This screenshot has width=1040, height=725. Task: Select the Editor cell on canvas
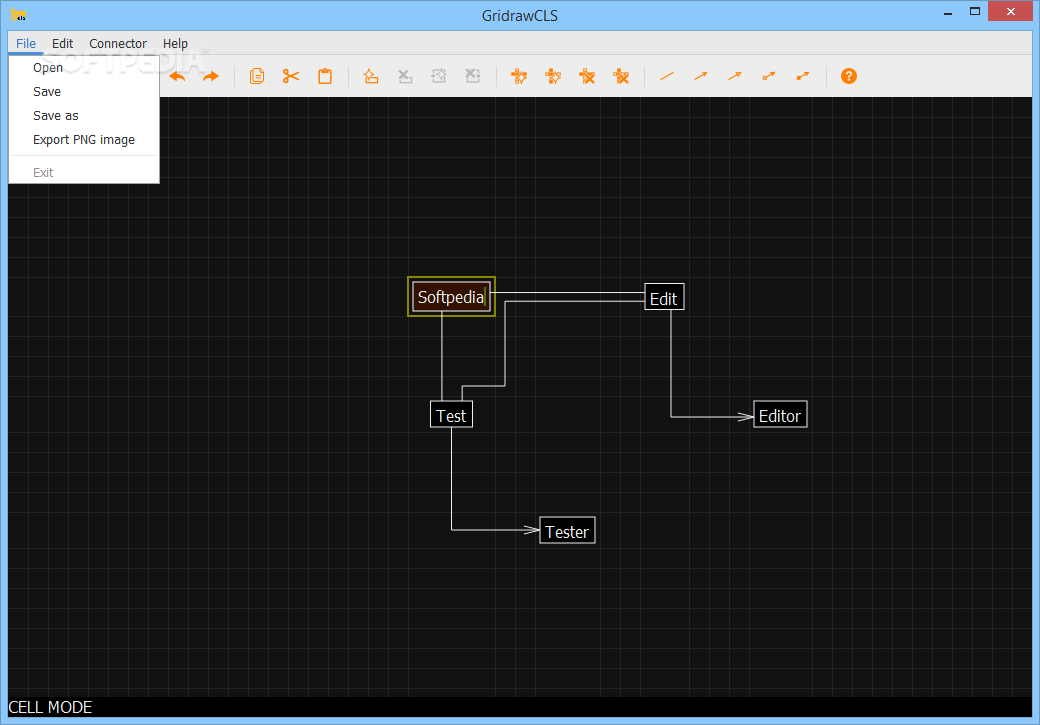780,415
